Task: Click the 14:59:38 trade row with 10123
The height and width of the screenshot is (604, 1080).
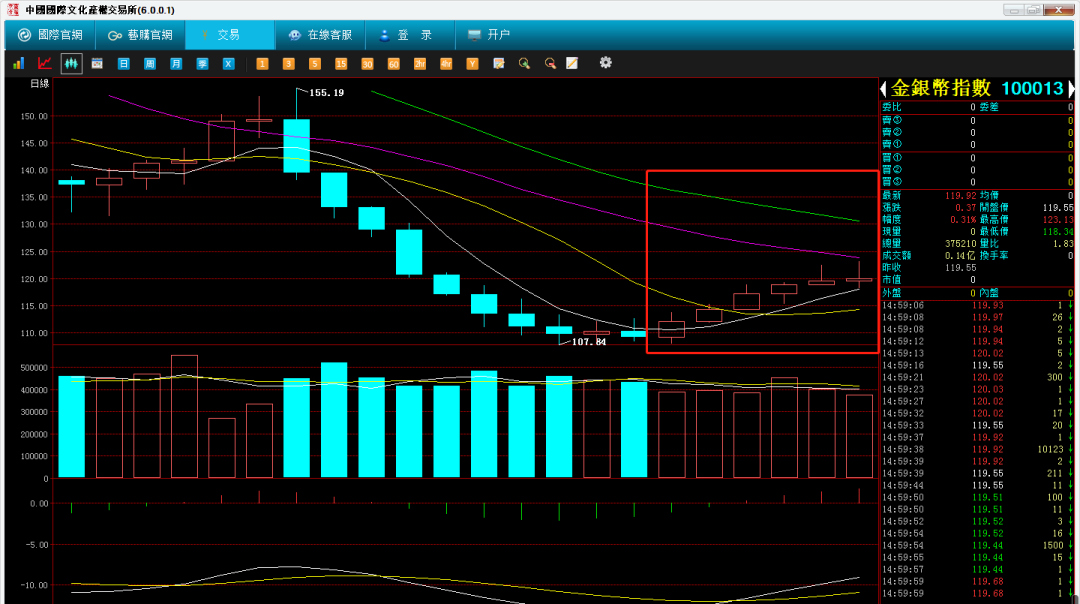Action: [x=977, y=449]
